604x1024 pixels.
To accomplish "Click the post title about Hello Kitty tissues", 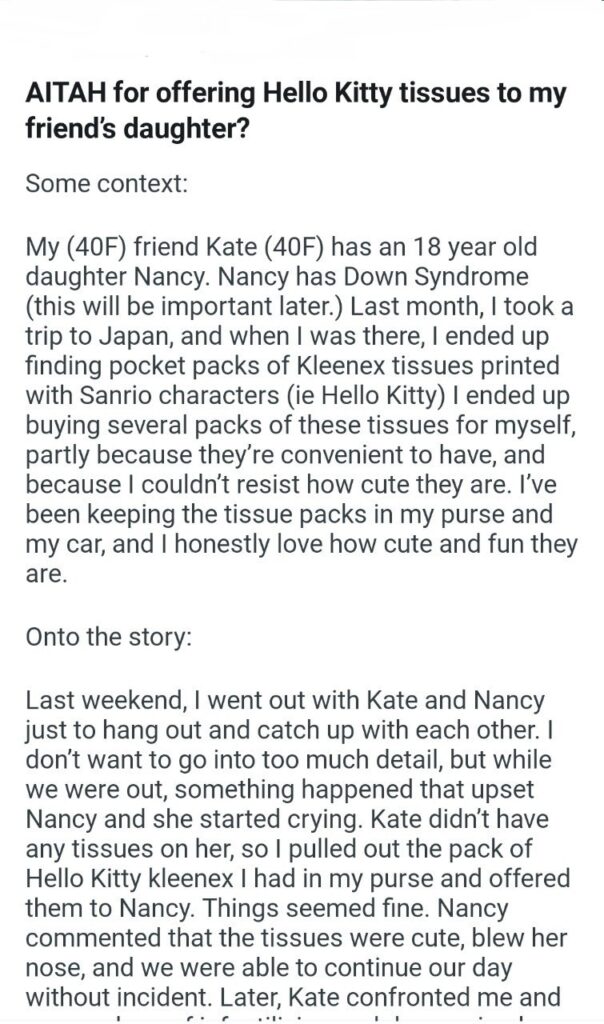I will 295,111.
